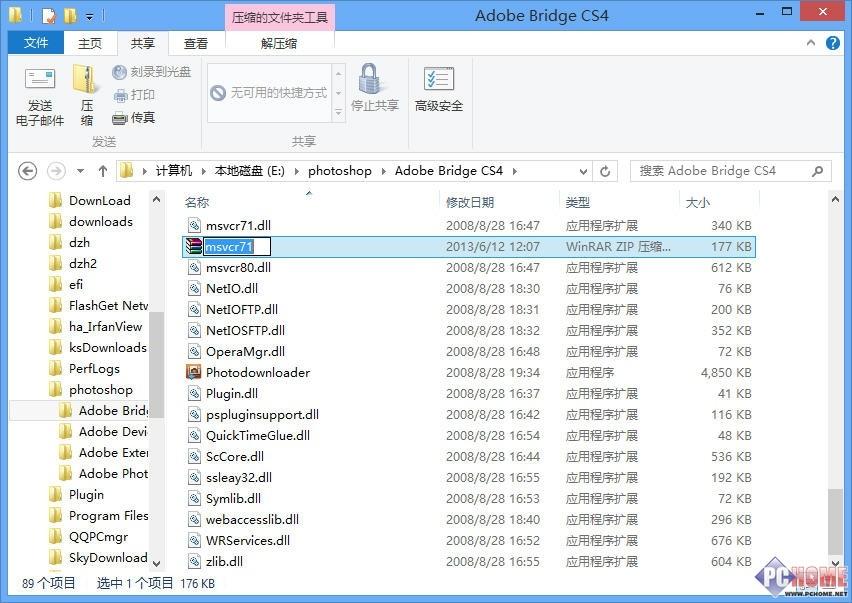Open the recent locations dropdown arrow
This screenshot has width=852, height=603.
coord(80,171)
